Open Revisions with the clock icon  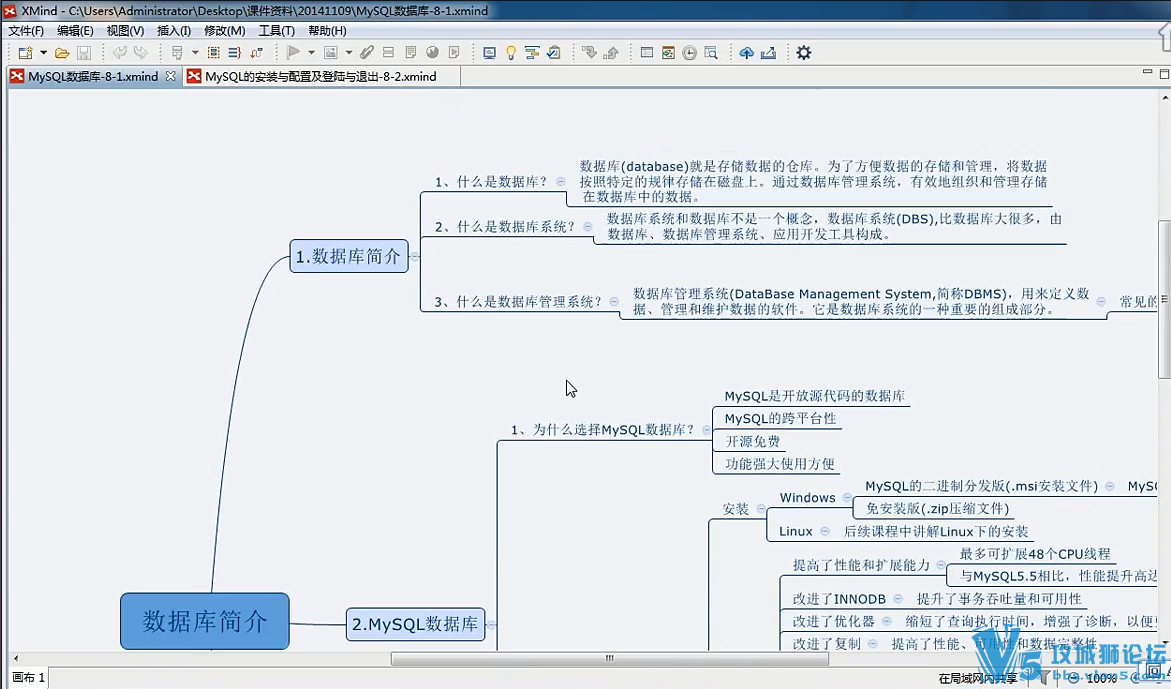pos(689,52)
